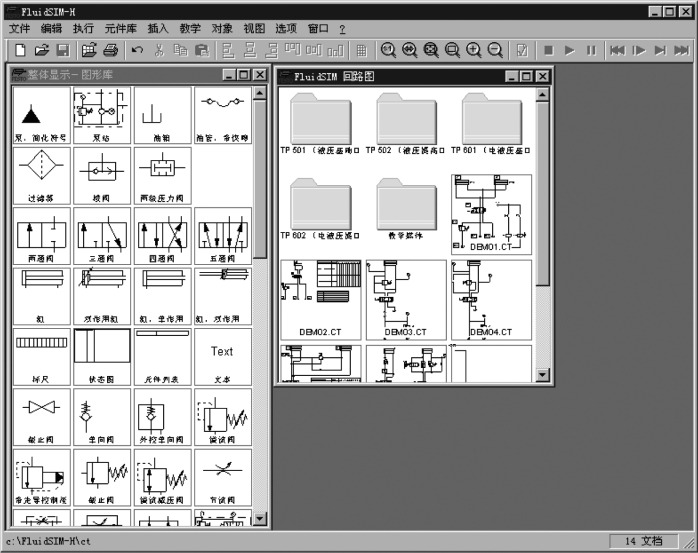Screen dimensions: 698x553
Task: Select the DEMO2.CT circuit thumbnail
Action: (x=321, y=300)
